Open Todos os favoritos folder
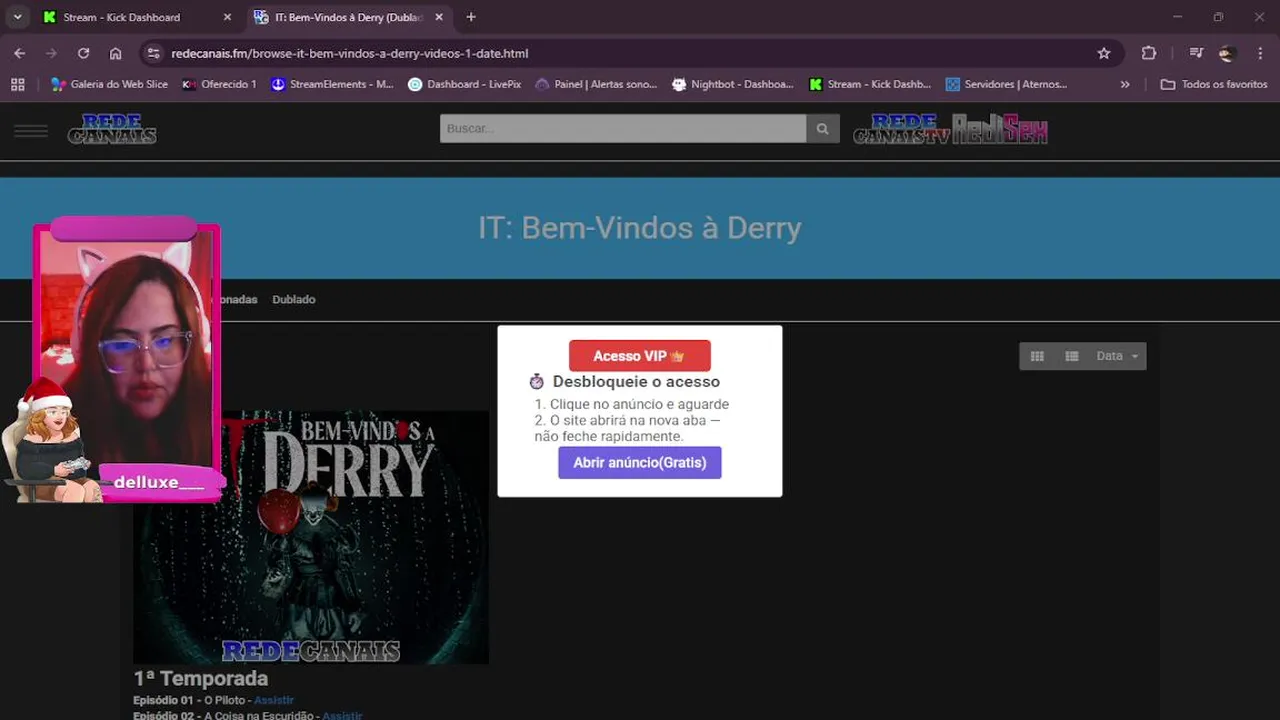The height and width of the screenshot is (720, 1280). 1213,85
